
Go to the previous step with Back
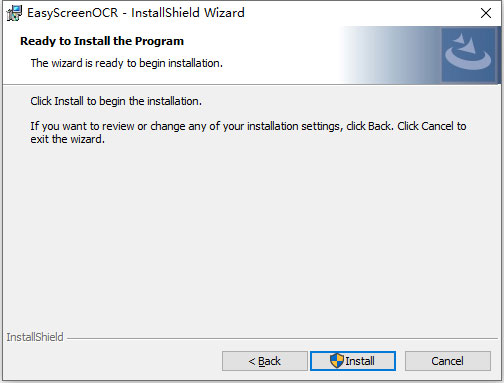pos(265,361)
